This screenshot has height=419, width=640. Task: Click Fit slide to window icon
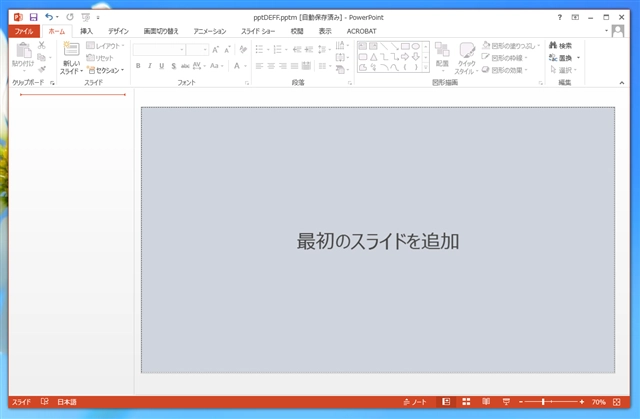coord(616,402)
